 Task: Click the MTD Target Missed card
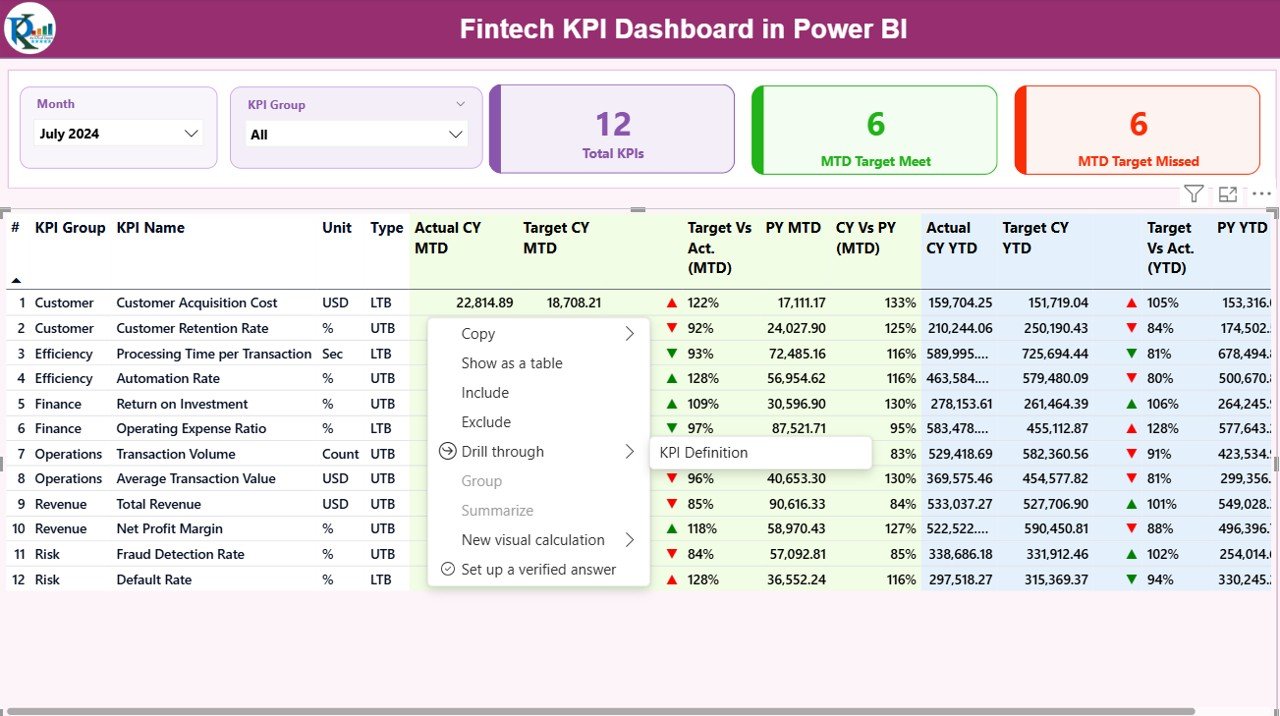pos(1137,130)
